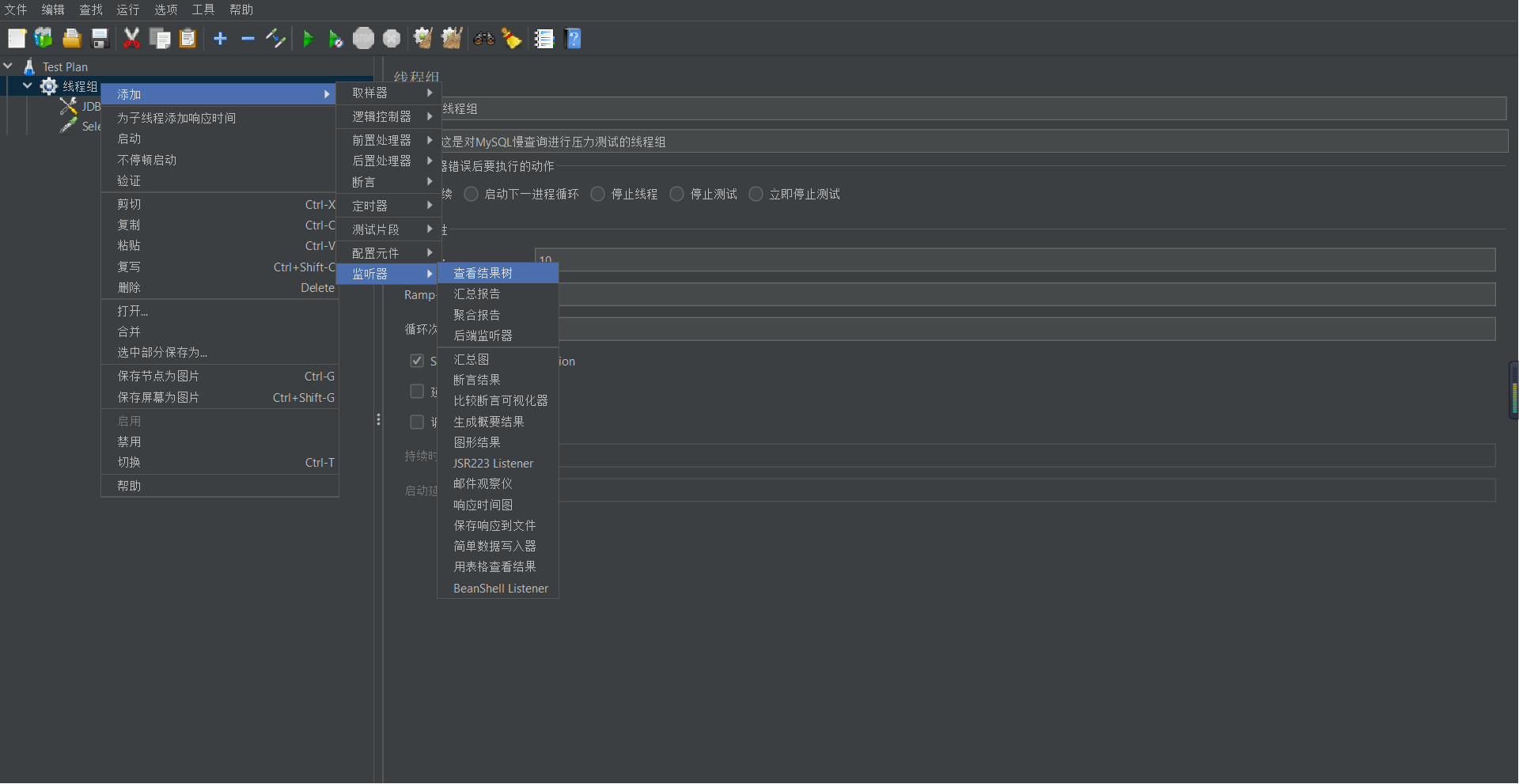The width and height of the screenshot is (1519, 784).
Task: Click the blue plus Expand All icon
Action: (220, 38)
